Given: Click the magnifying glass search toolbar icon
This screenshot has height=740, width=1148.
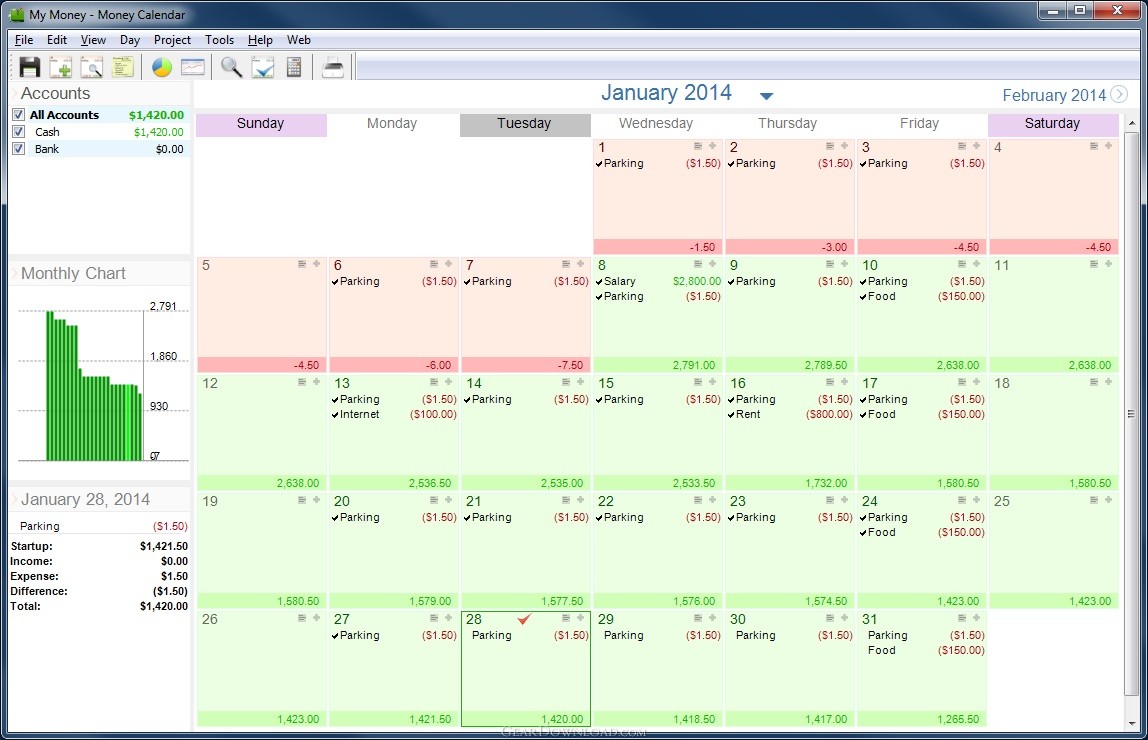Looking at the screenshot, I should click(231, 67).
